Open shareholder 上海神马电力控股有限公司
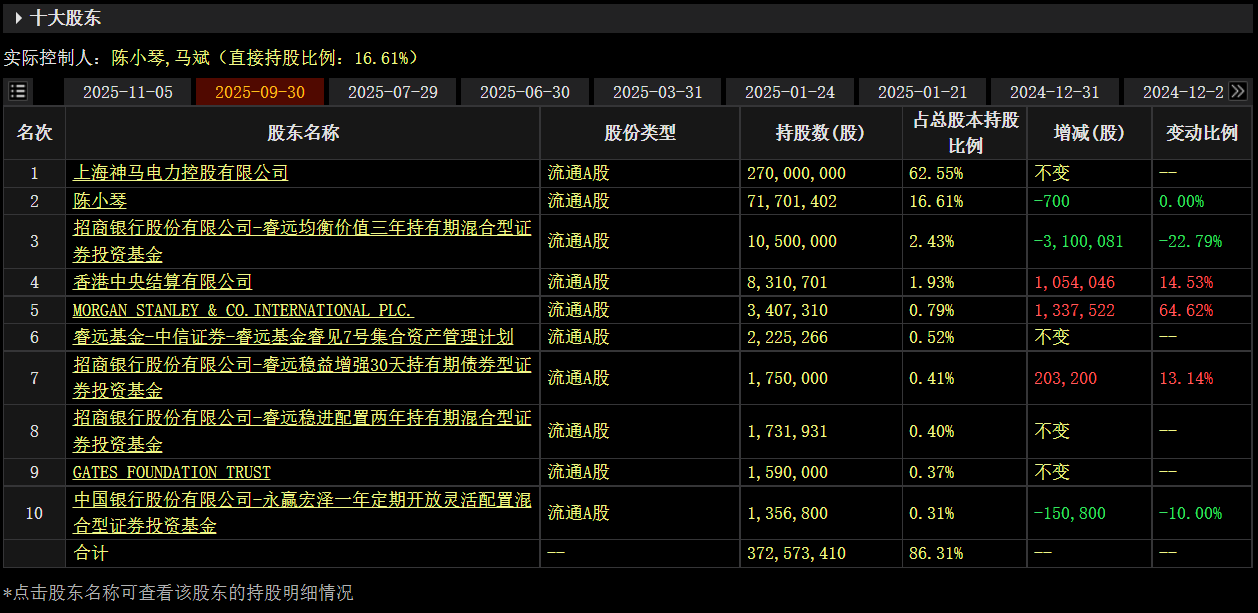 180,173
